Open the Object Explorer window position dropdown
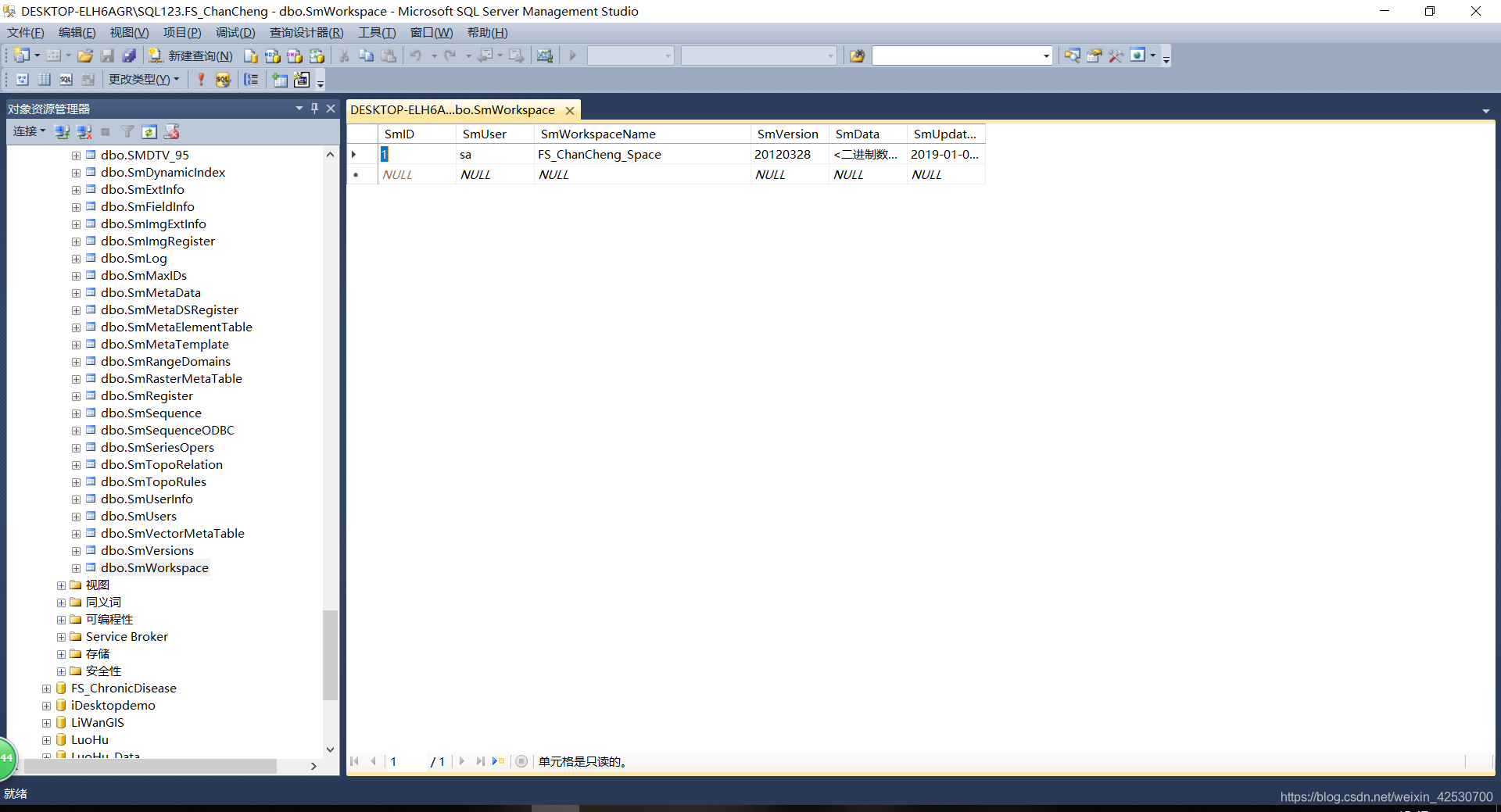The width and height of the screenshot is (1501, 812). pos(299,109)
